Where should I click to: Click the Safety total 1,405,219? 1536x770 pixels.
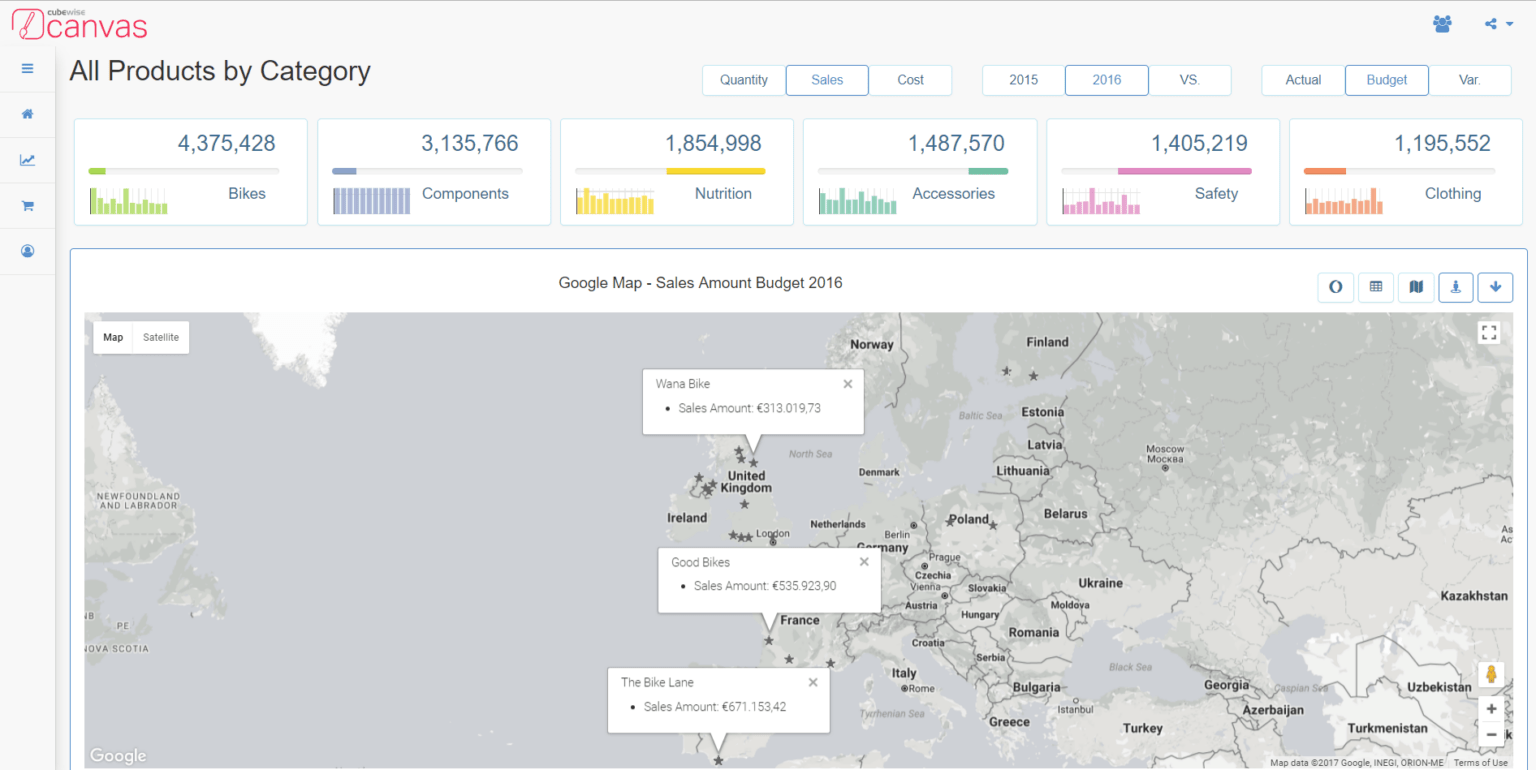(1199, 143)
